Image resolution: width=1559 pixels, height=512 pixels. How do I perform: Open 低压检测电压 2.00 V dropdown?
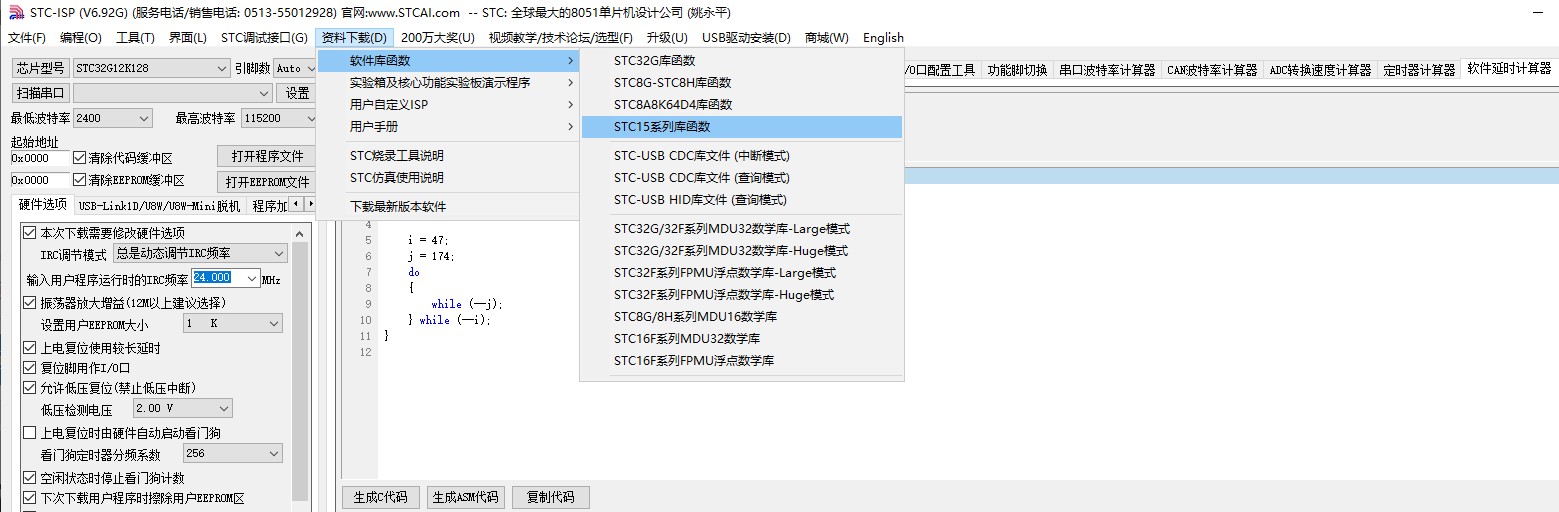pos(182,408)
